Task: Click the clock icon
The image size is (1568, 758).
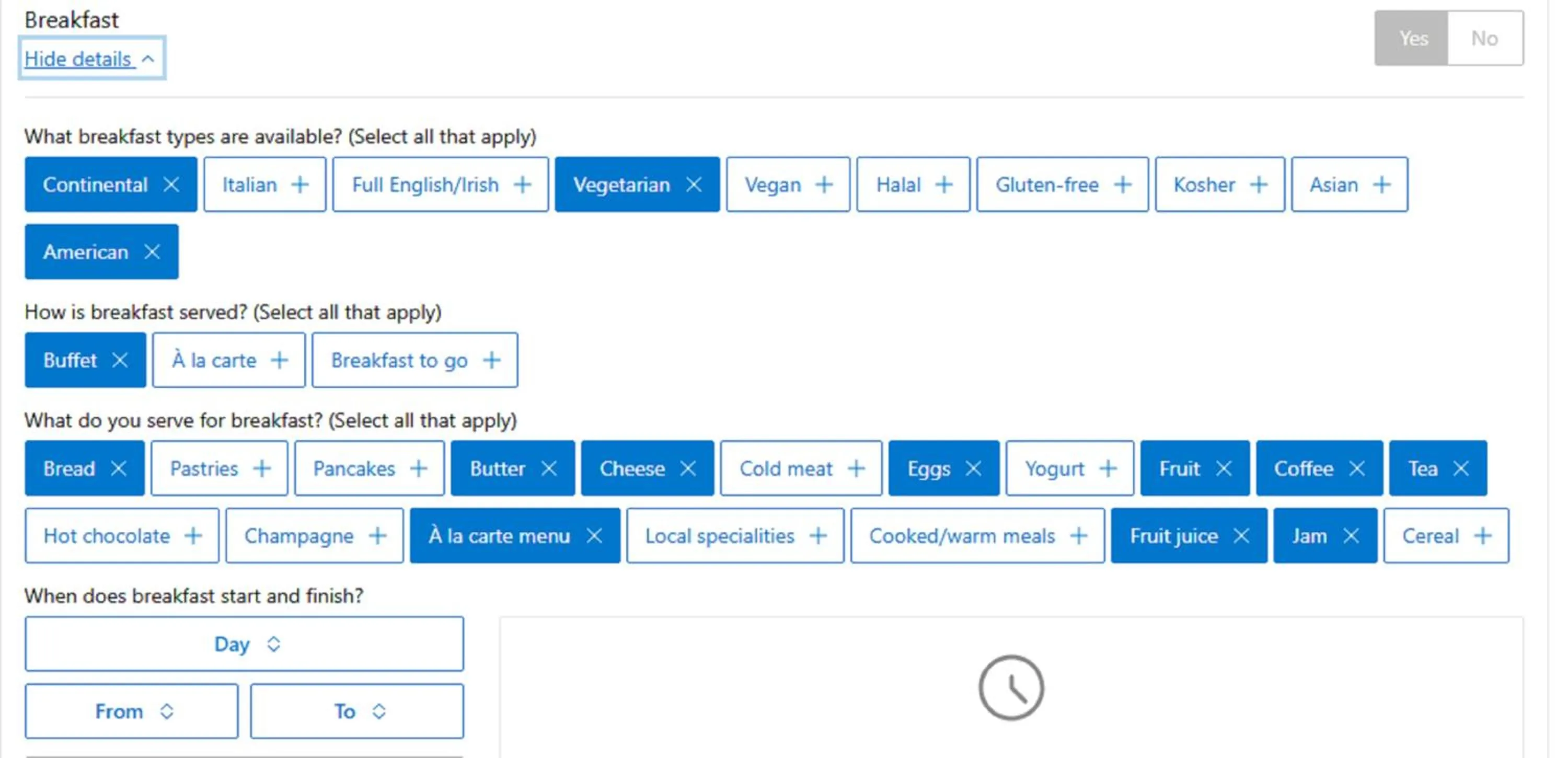Action: point(1010,688)
